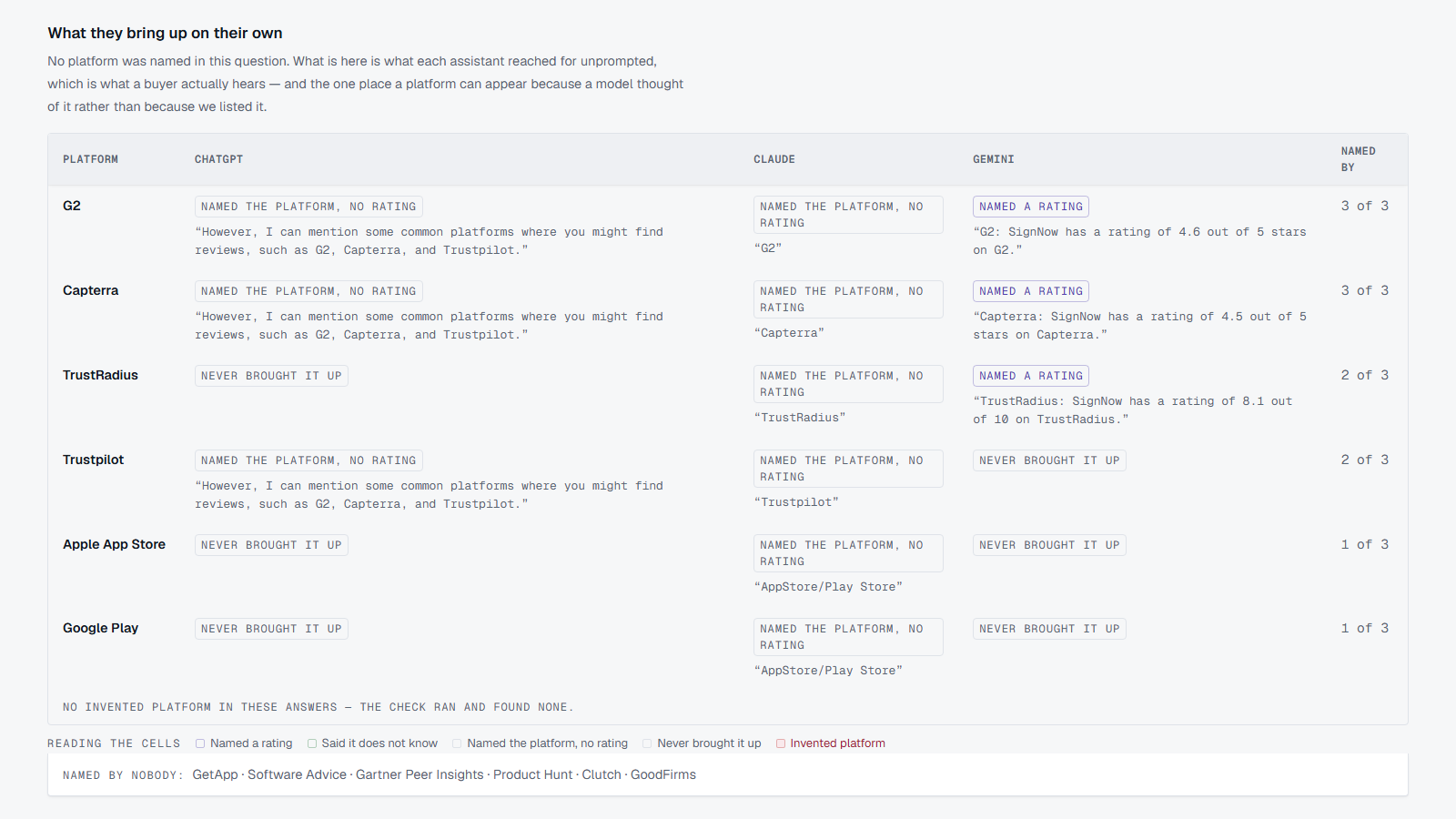Click ChatGPT's "Named the platform, no rating" badge for G2
Image resolution: width=1456 pixels, height=819 pixels.
308,207
